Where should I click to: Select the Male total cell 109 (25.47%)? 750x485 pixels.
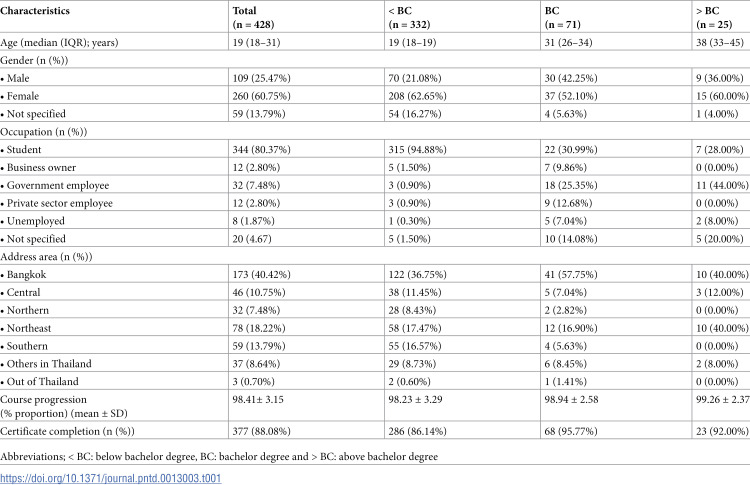[x=262, y=78]
